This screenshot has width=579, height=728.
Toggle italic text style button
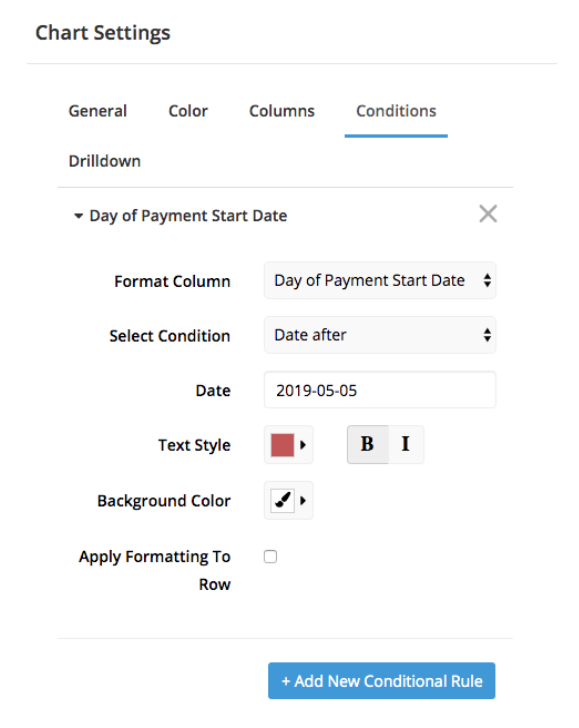point(406,444)
